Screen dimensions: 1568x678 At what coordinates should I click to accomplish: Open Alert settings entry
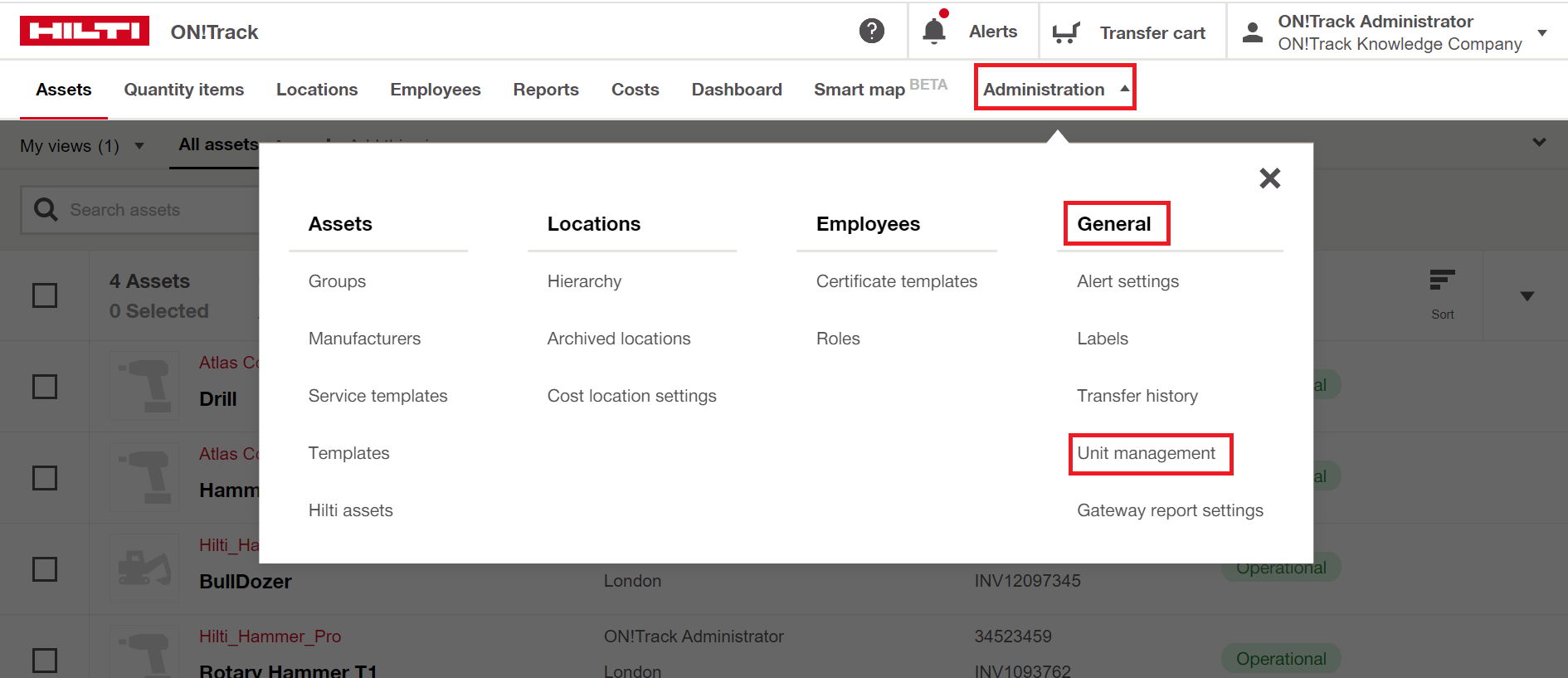tap(1127, 281)
